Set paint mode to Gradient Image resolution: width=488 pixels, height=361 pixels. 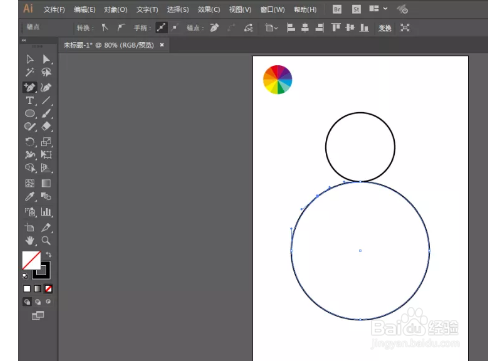click(x=38, y=289)
